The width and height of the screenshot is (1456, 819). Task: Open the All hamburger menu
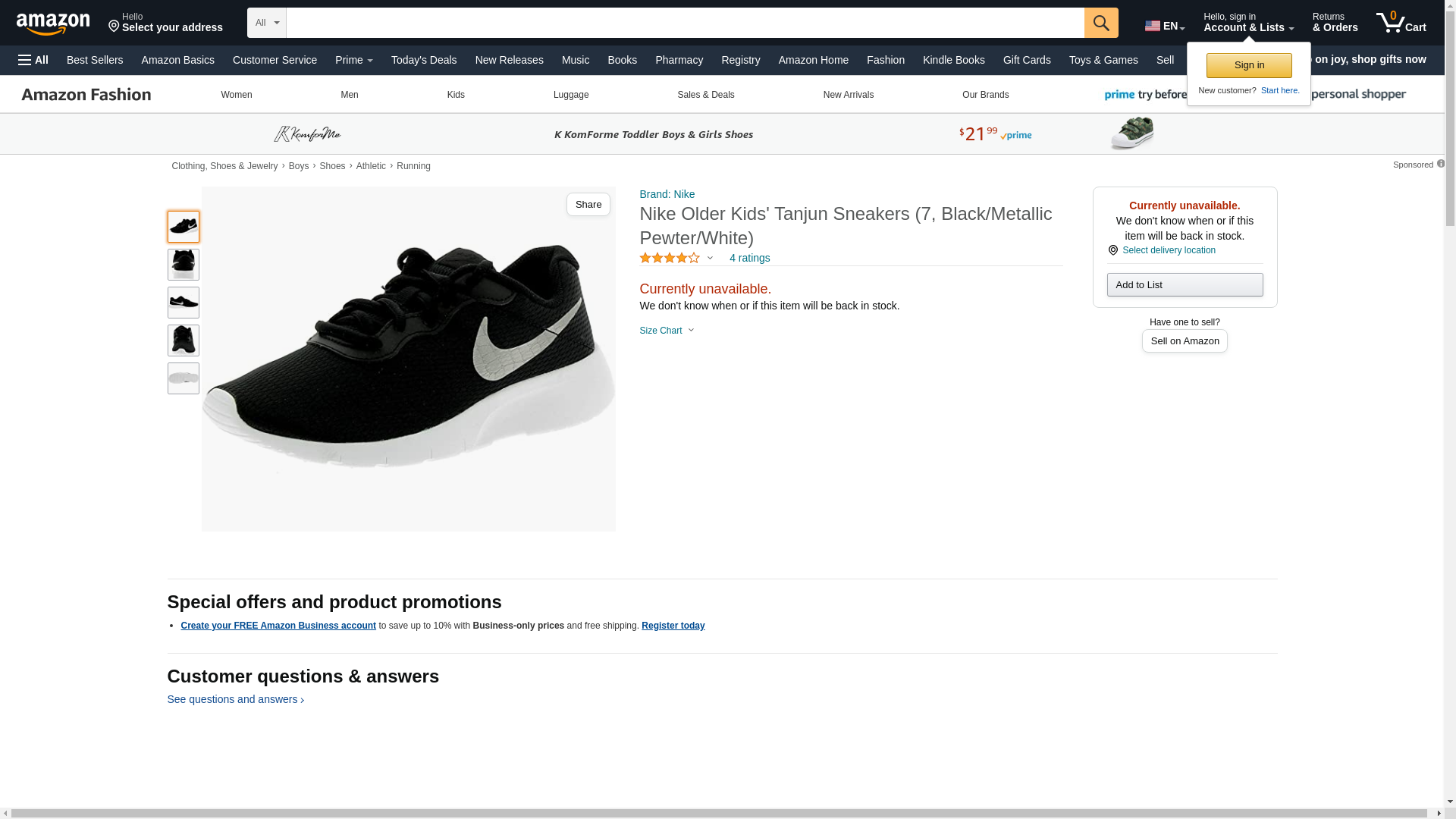click(x=33, y=60)
